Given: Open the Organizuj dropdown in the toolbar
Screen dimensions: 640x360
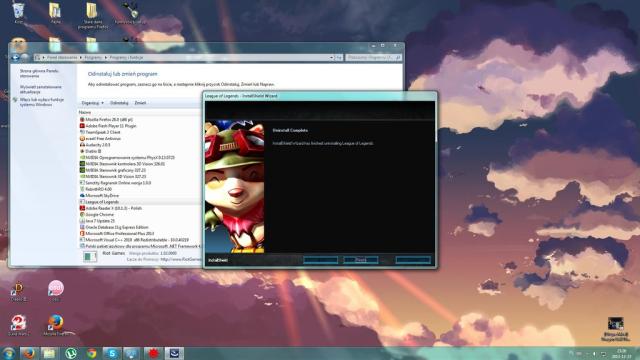Looking at the screenshot, I should [93, 103].
